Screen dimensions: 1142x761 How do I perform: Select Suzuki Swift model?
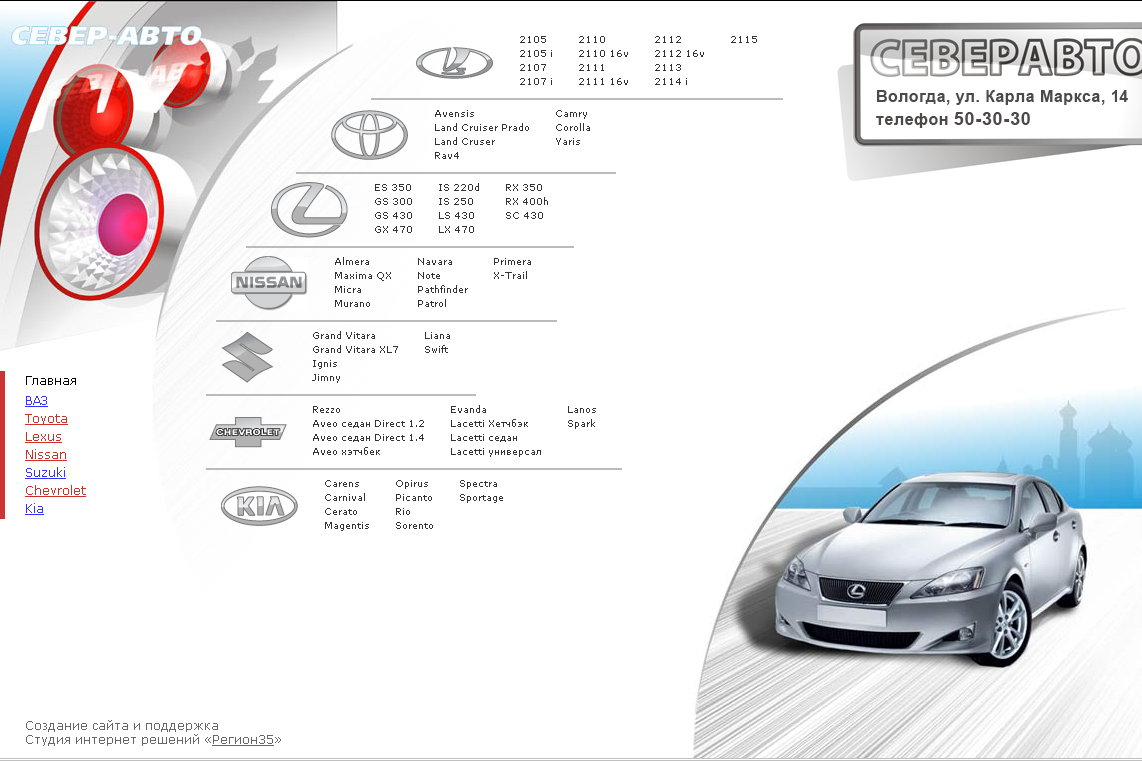coord(436,350)
